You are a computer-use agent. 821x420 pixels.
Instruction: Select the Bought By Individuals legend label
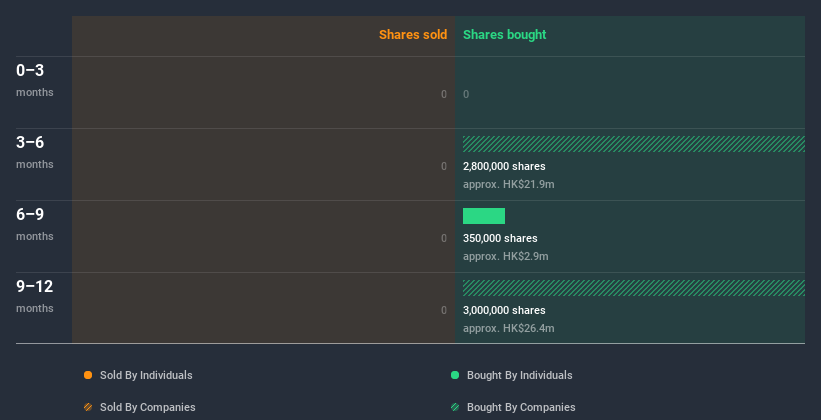pos(519,375)
